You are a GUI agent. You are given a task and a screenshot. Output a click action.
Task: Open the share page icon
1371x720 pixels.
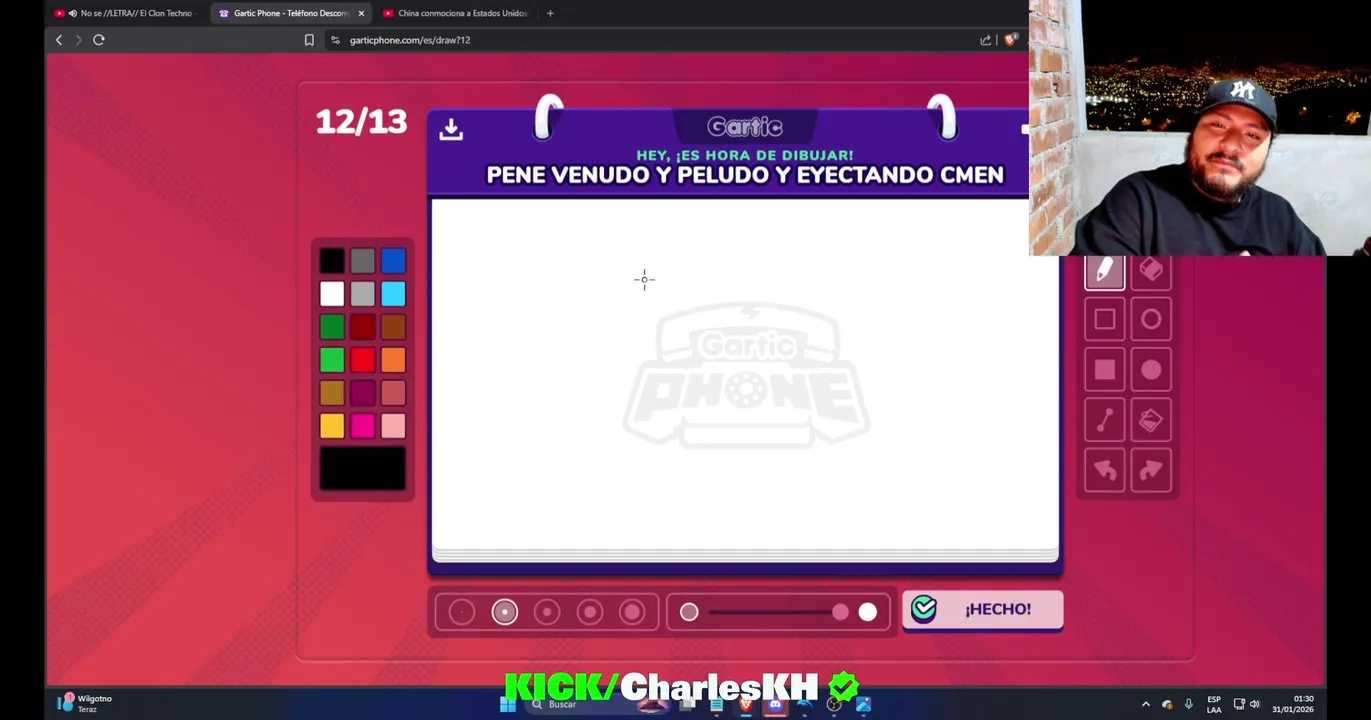pyautogui.click(x=985, y=40)
